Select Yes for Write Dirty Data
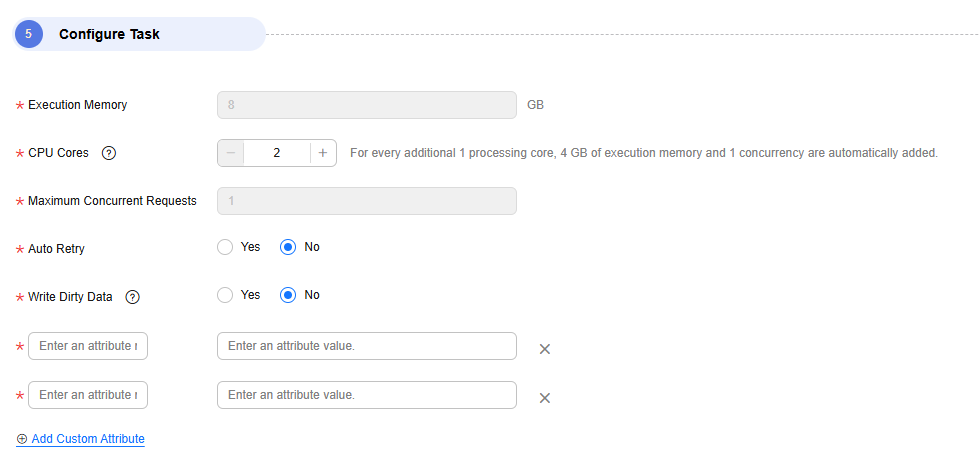979x468 pixels. [x=225, y=295]
